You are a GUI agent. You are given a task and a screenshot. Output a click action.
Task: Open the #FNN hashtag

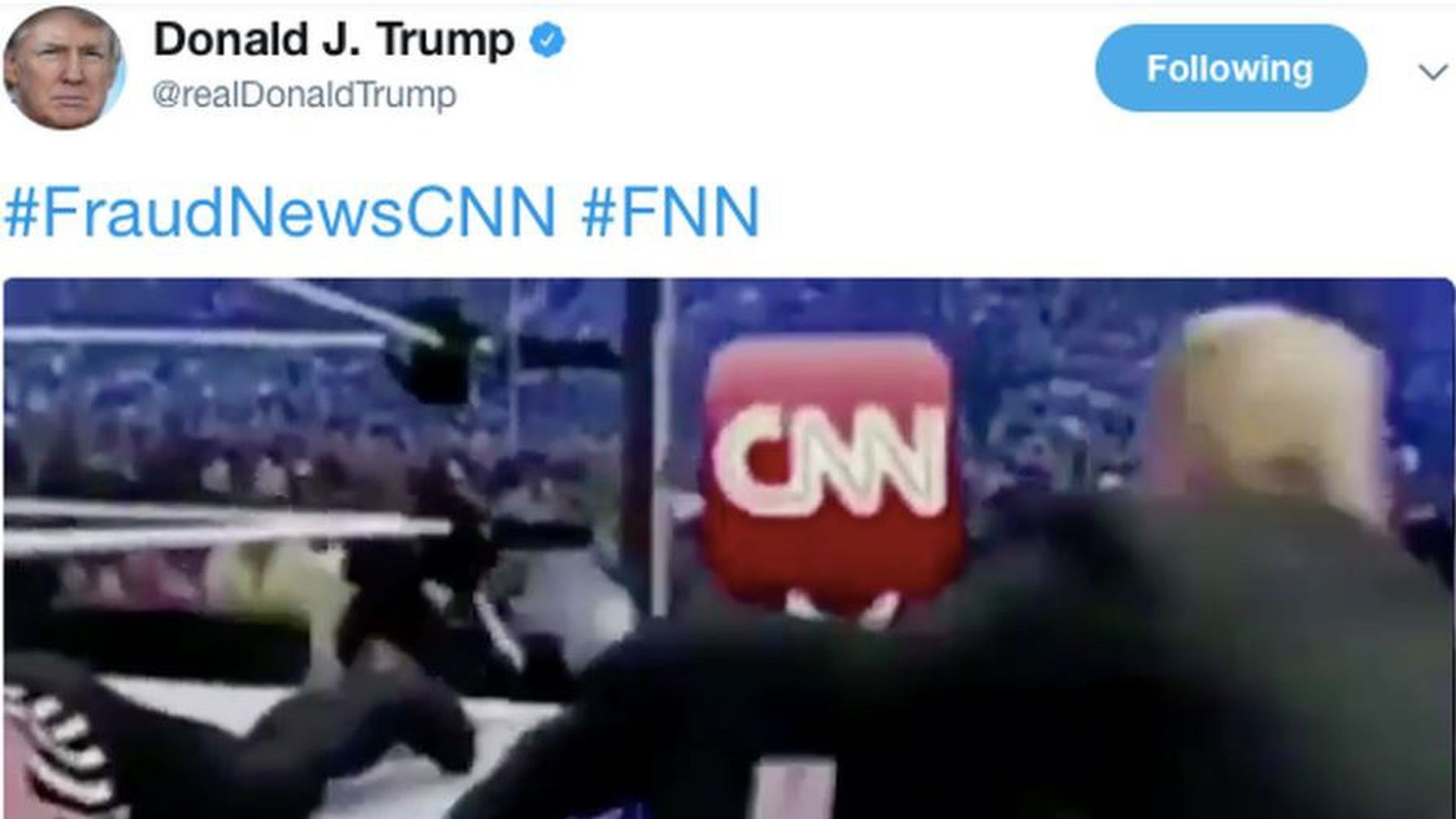[670, 212]
